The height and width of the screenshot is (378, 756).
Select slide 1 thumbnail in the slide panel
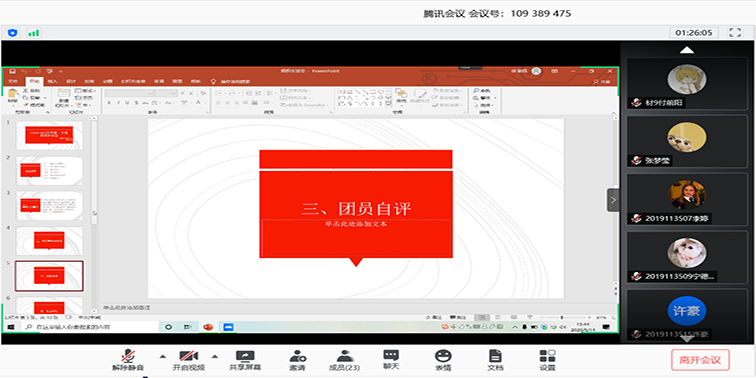[49, 135]
